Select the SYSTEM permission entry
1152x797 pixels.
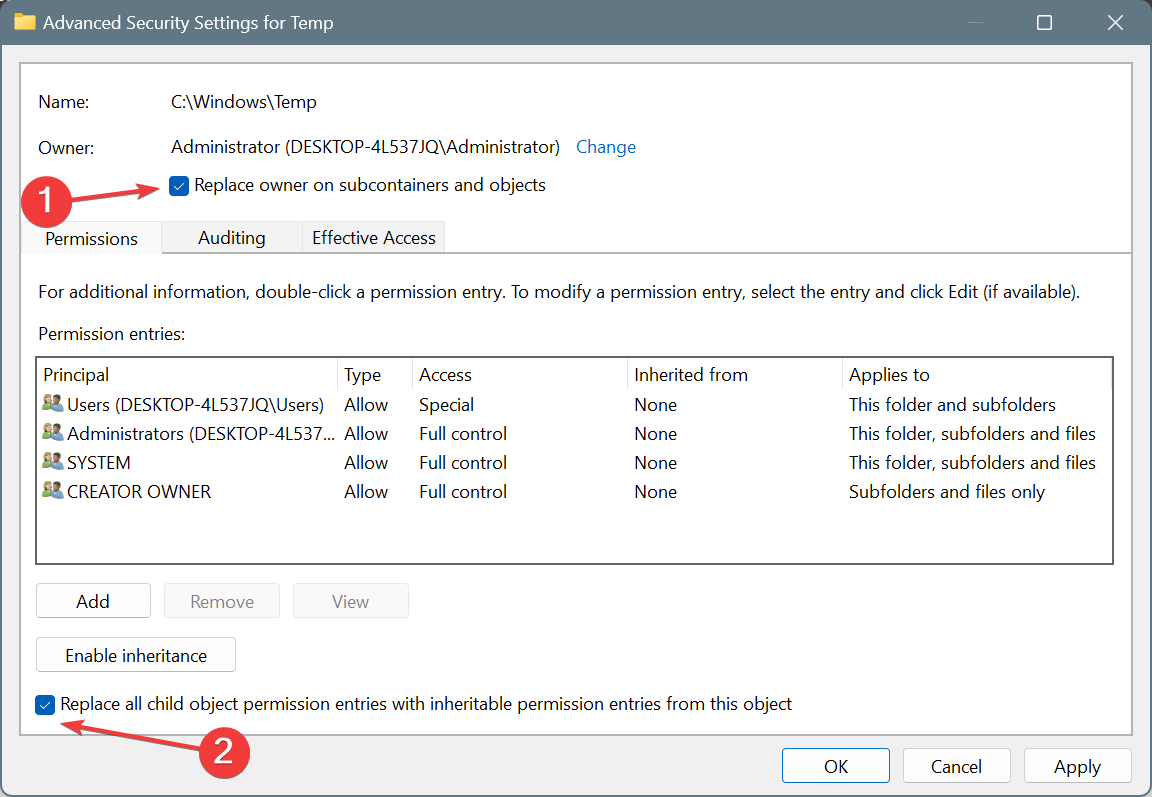[x=574, y=462]
